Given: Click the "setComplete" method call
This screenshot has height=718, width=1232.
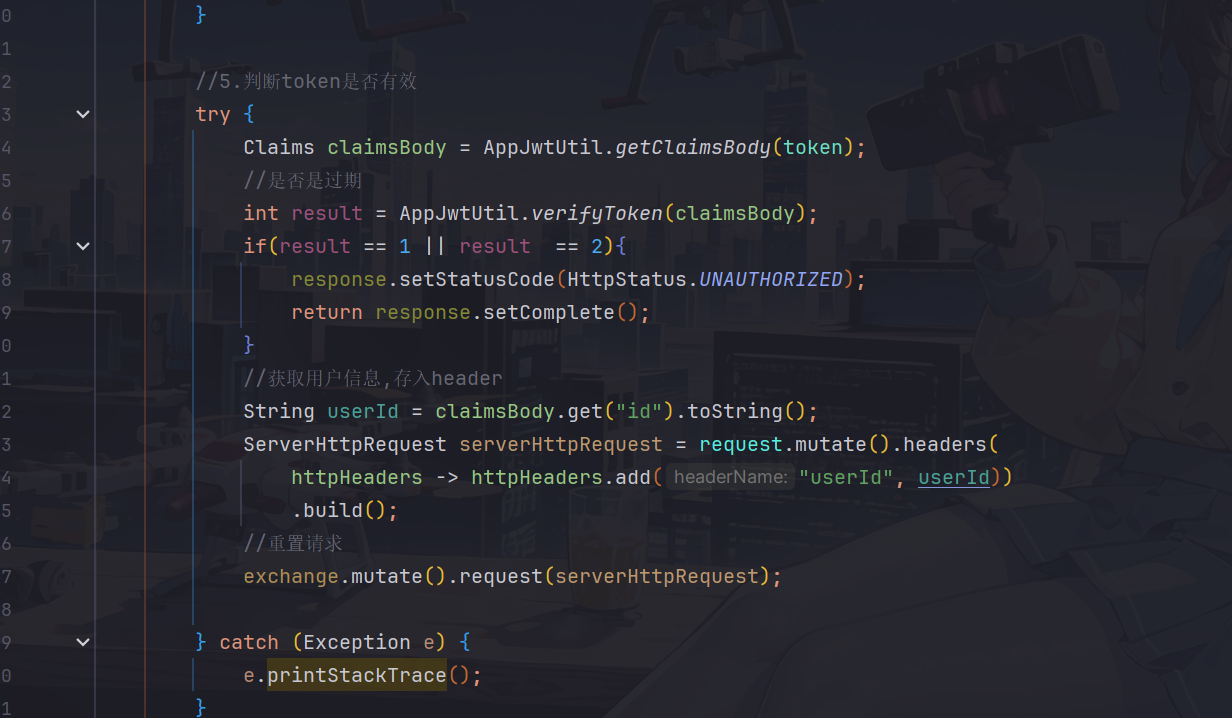Looking at the screenshot, I should (x=549, y=312).
